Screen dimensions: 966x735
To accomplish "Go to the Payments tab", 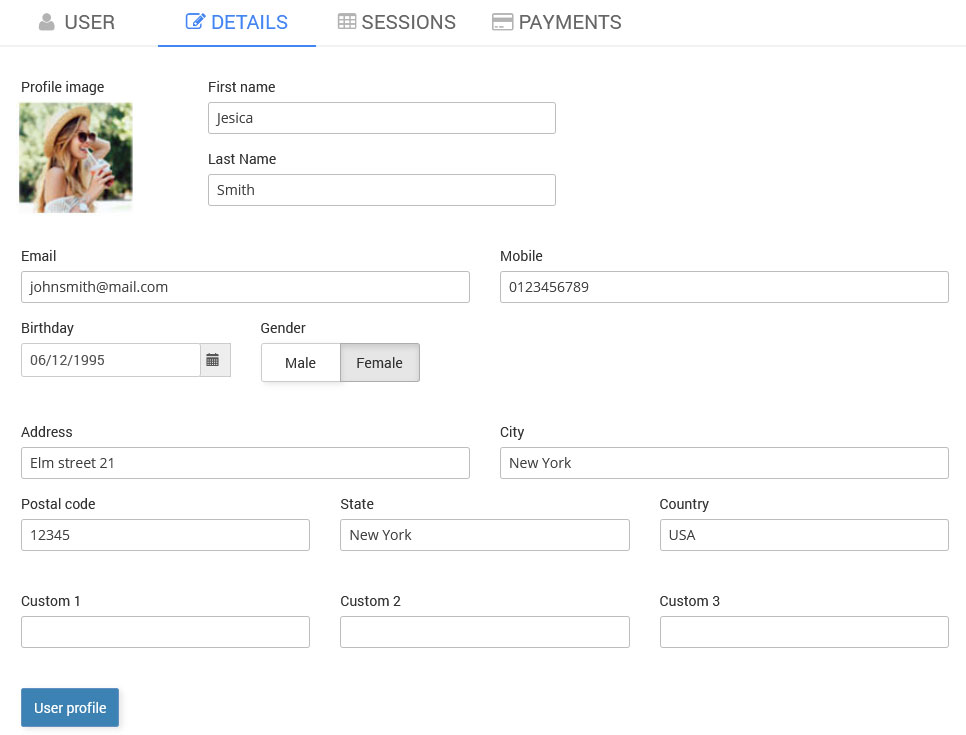I will click(x=557, y=22).
